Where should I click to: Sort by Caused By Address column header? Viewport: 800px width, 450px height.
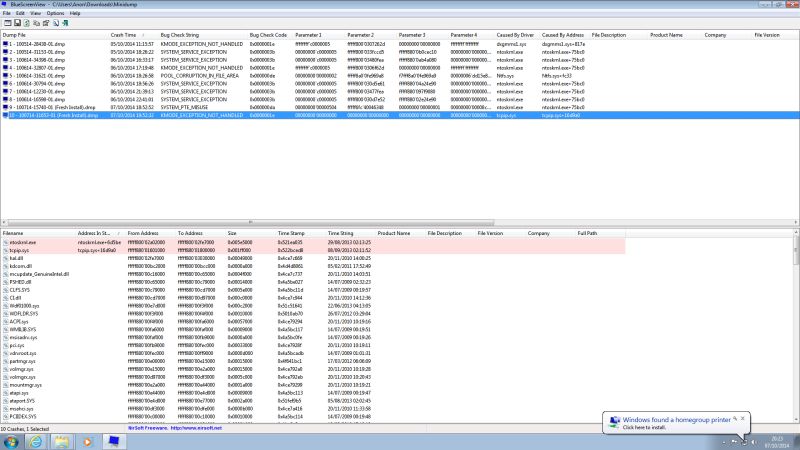click(564, 35)
